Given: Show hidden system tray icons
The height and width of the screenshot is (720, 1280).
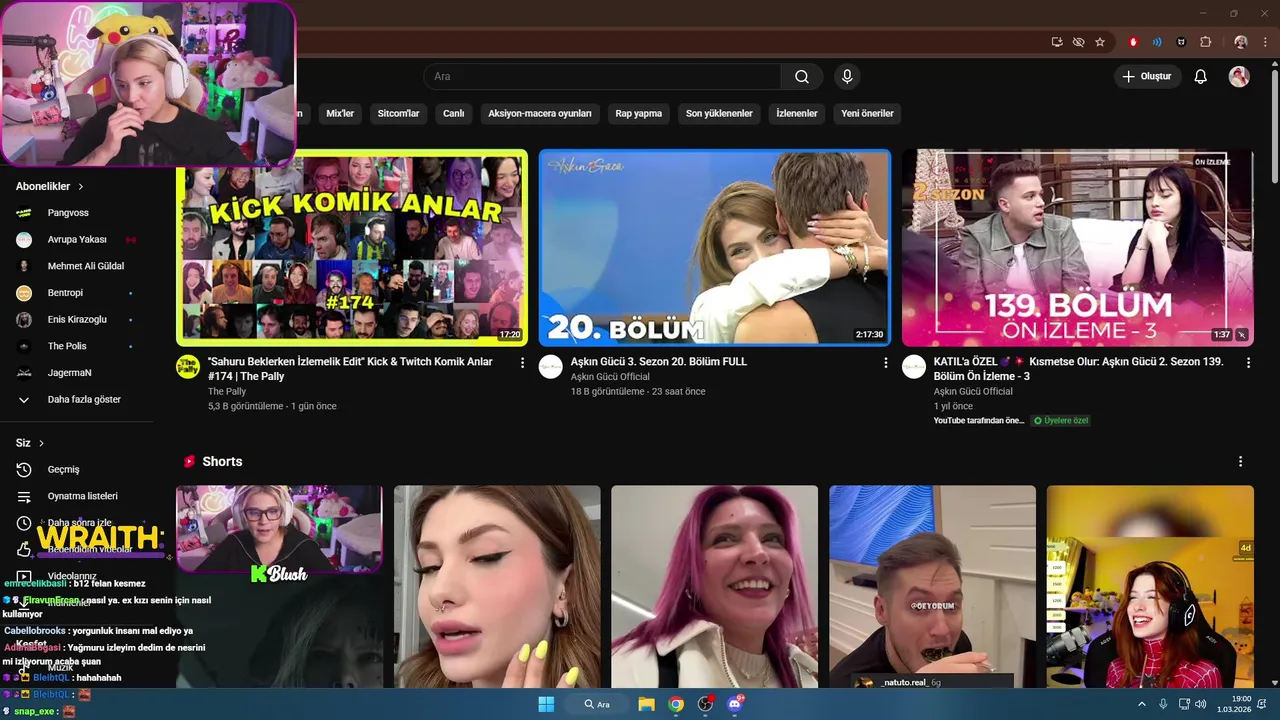Looking at the screenshot, I should (x=1142, y=704).
